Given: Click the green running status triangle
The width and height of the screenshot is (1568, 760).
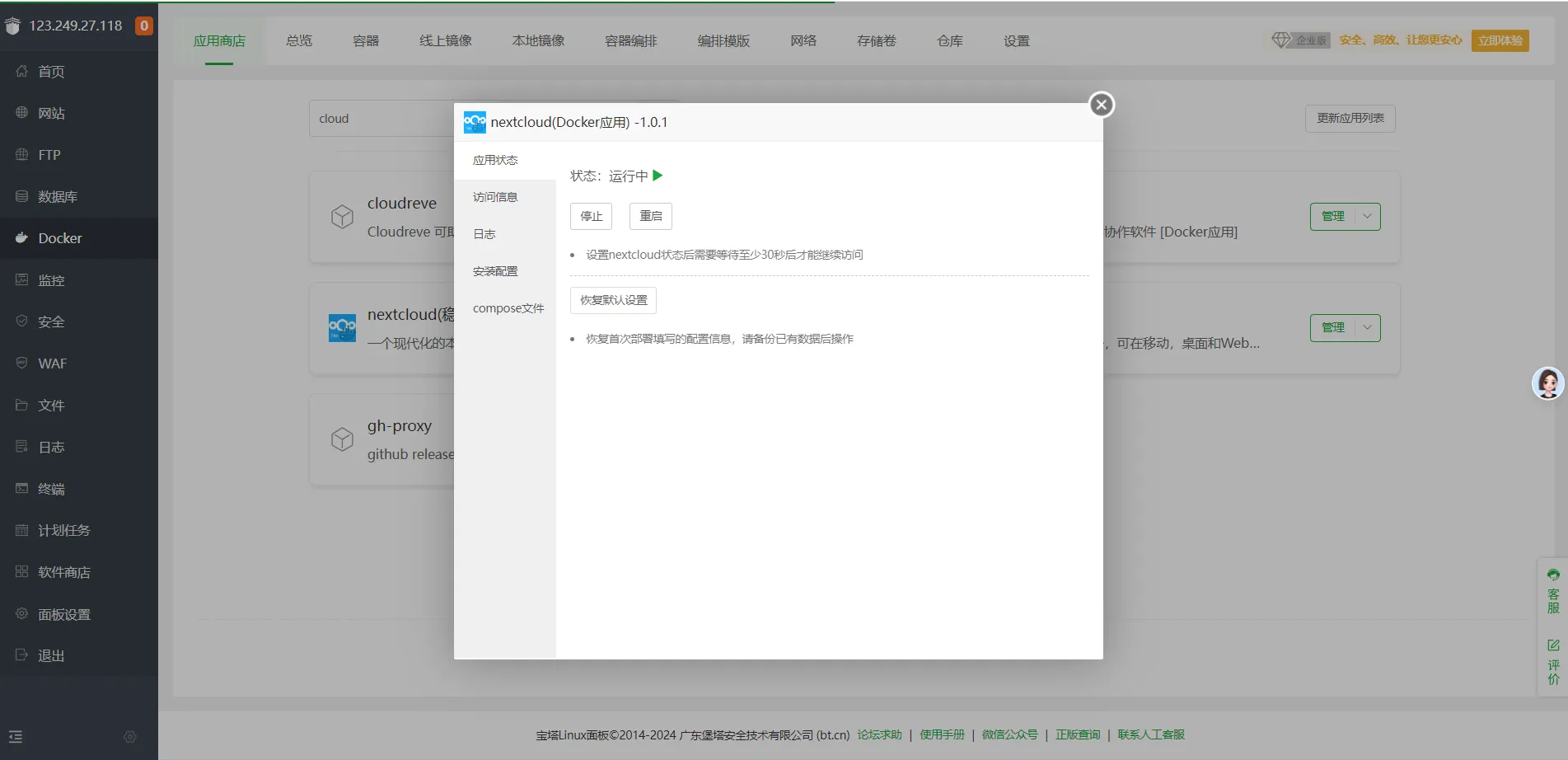Looking at the screenshot, I should tap(658, 176).
